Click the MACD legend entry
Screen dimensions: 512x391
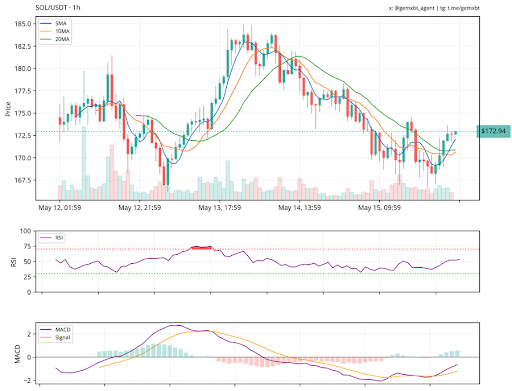[x=55, y=330]
